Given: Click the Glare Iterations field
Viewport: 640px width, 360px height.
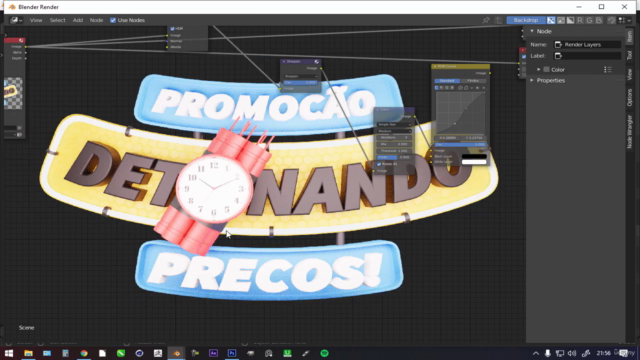Looking at the screenshot, I should coord(394,138).
